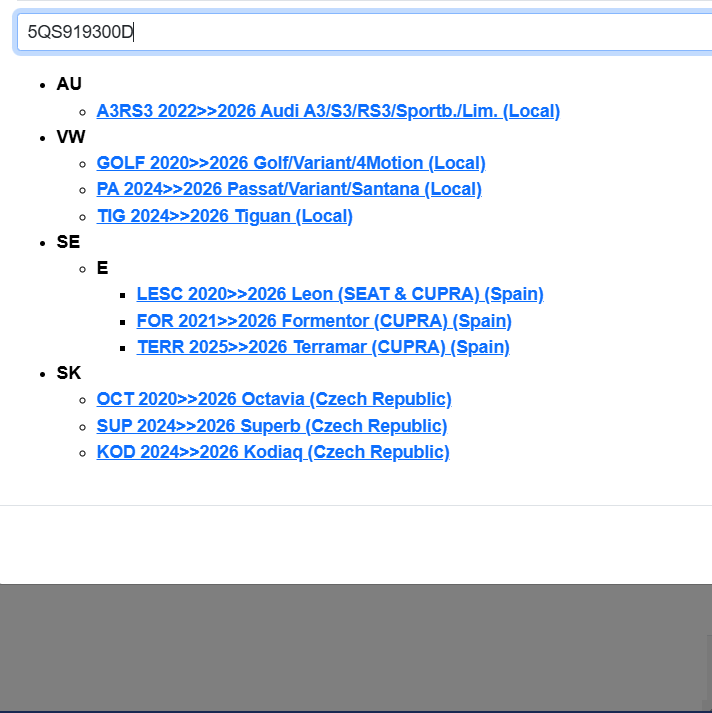Dismiss the dialog via the gray backdrop
The height and width of the screenshot is (713, 712).
tap(350, 648)
